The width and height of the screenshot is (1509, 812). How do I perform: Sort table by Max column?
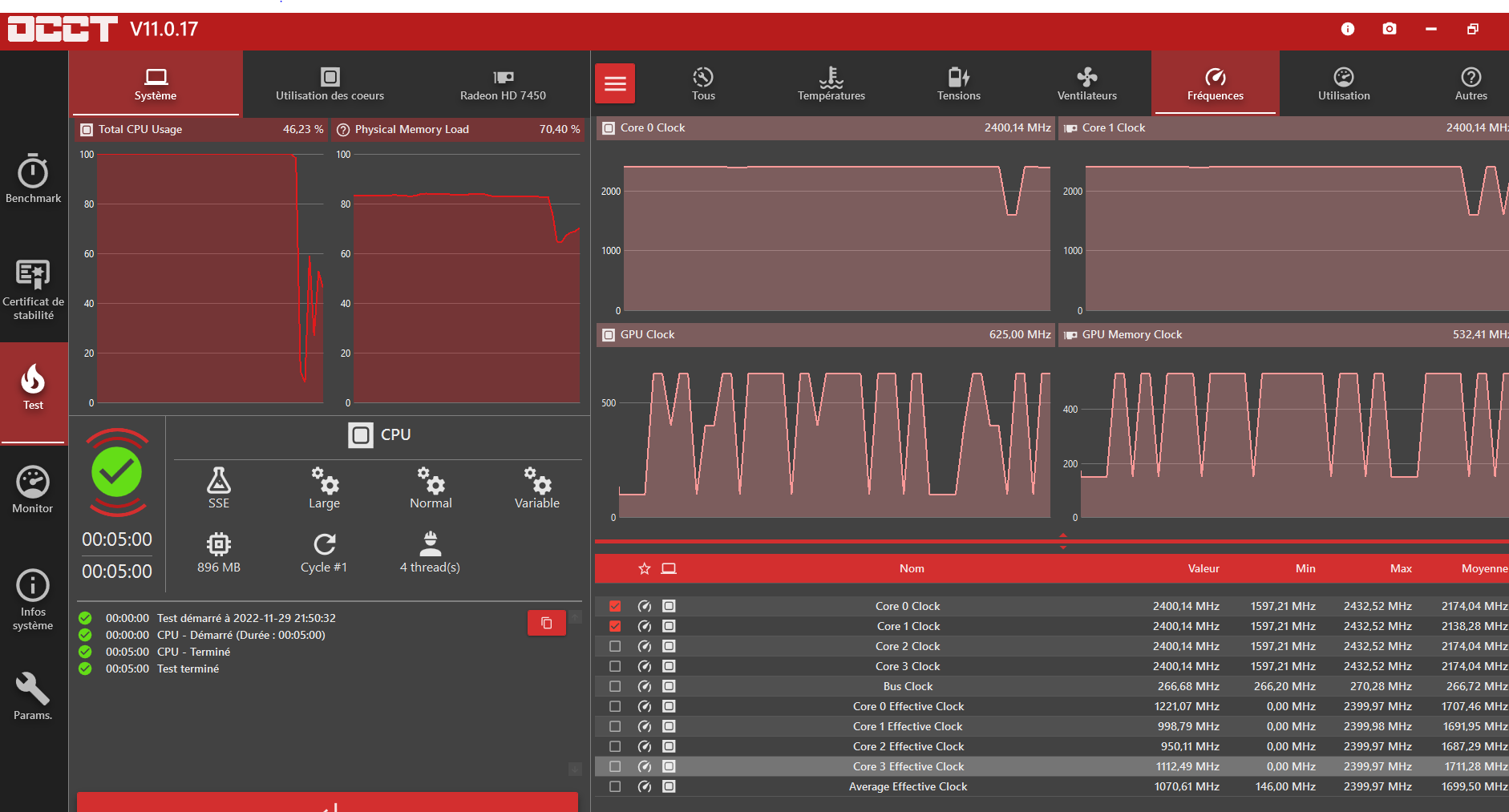[1401, 568]
